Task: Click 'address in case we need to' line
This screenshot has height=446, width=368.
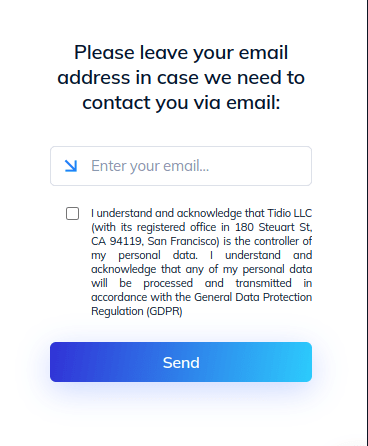Action: [x=181, y=77]
